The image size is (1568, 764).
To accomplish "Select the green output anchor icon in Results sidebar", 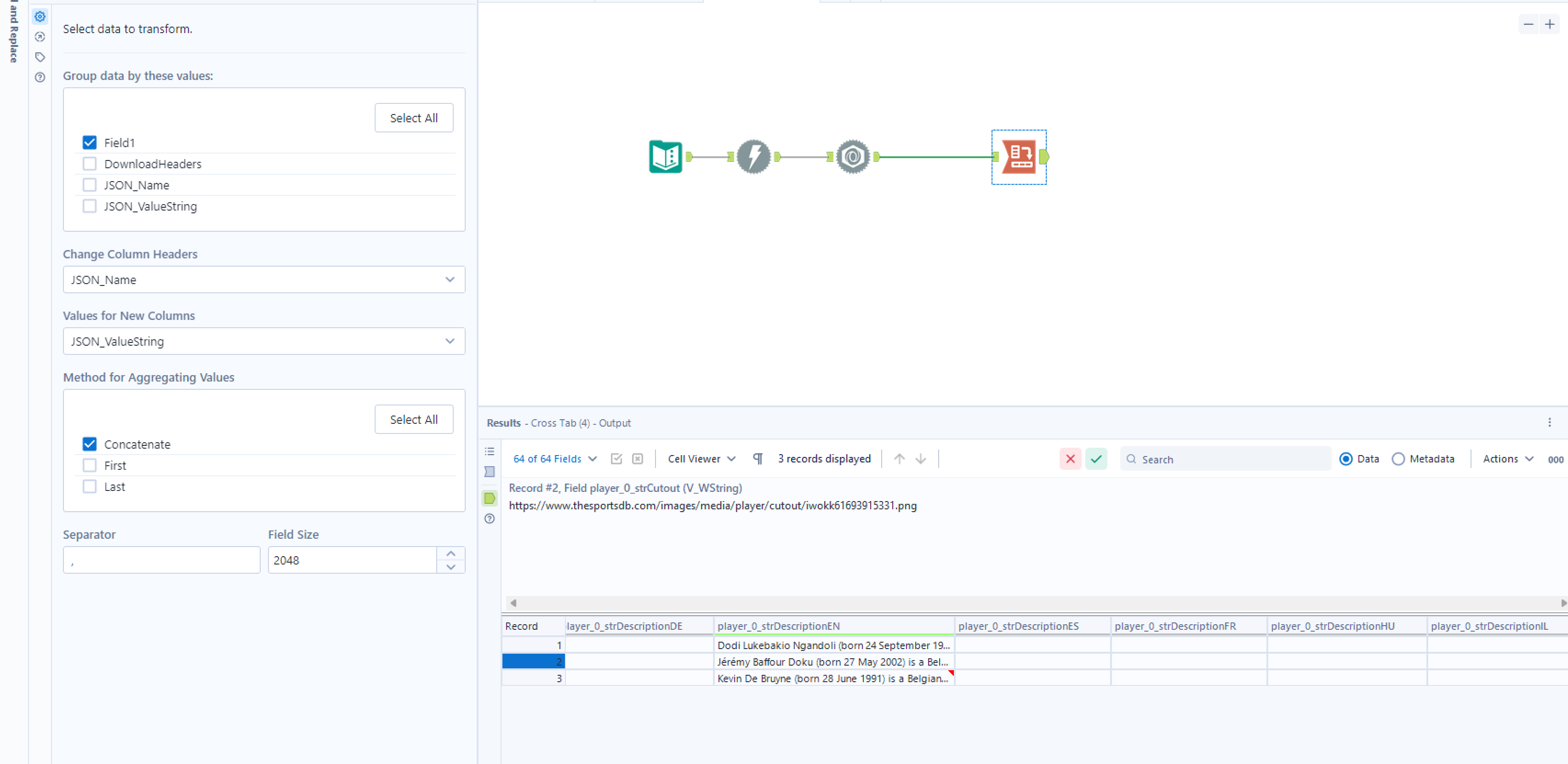I will 490,499.
